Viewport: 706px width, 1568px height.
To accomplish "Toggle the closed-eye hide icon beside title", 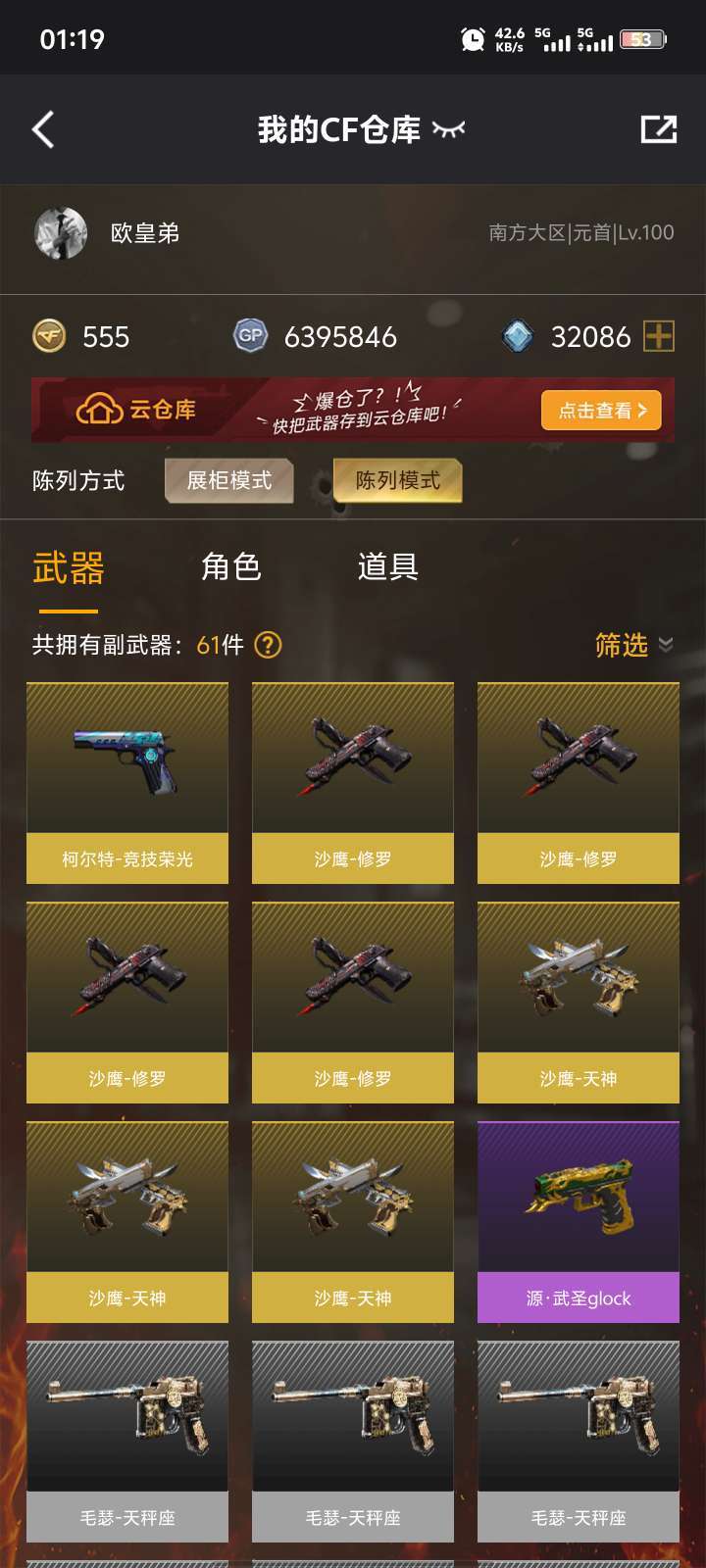I will click(x=449, y=129).
